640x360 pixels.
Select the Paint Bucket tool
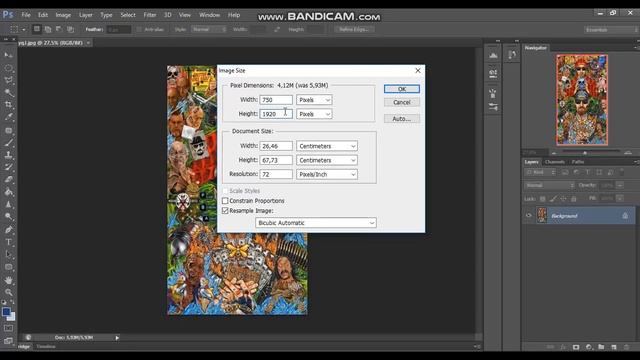click(9, 192)
